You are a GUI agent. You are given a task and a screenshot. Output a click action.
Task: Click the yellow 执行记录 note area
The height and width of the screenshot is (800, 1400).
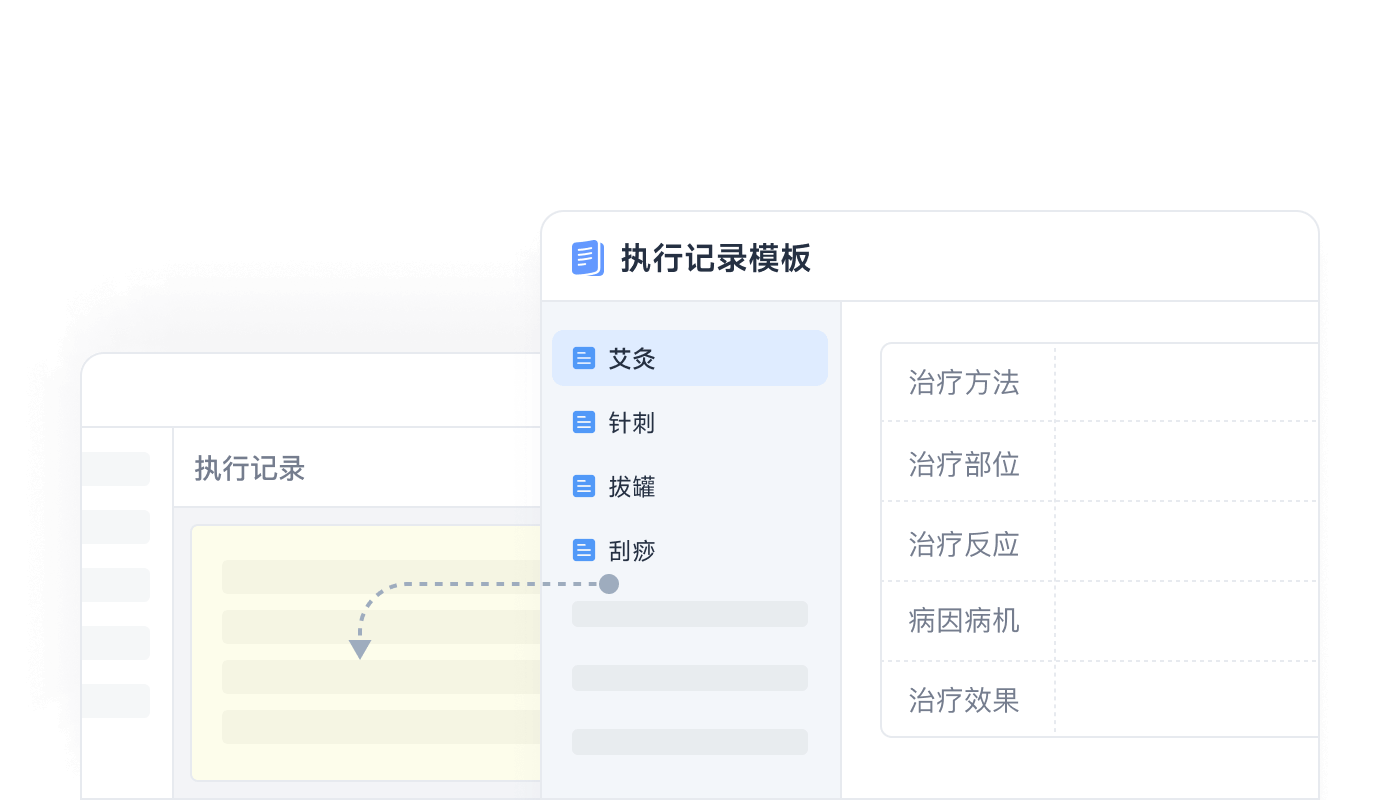366,652
